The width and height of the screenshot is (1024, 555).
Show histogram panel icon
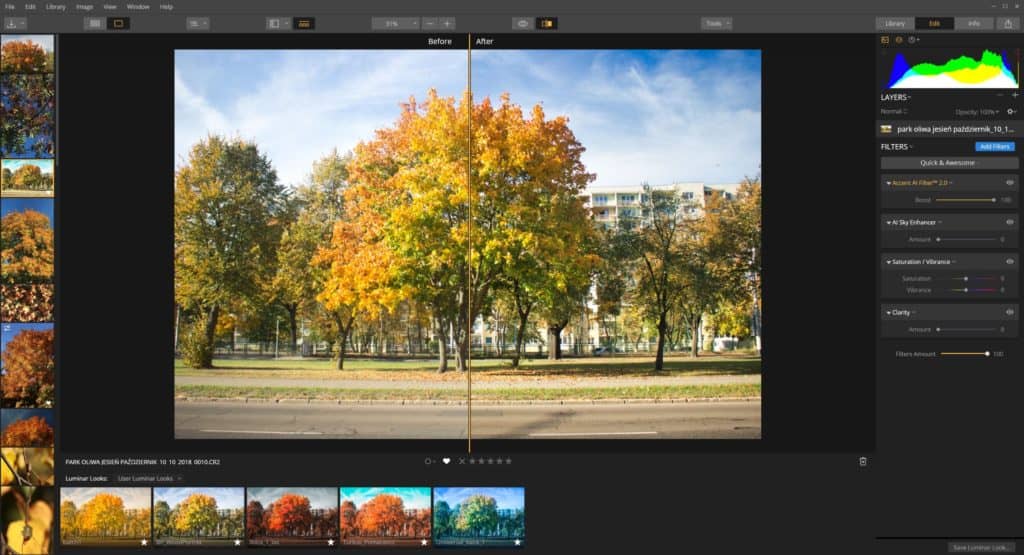pyautogui.click(x=885, y=40)
